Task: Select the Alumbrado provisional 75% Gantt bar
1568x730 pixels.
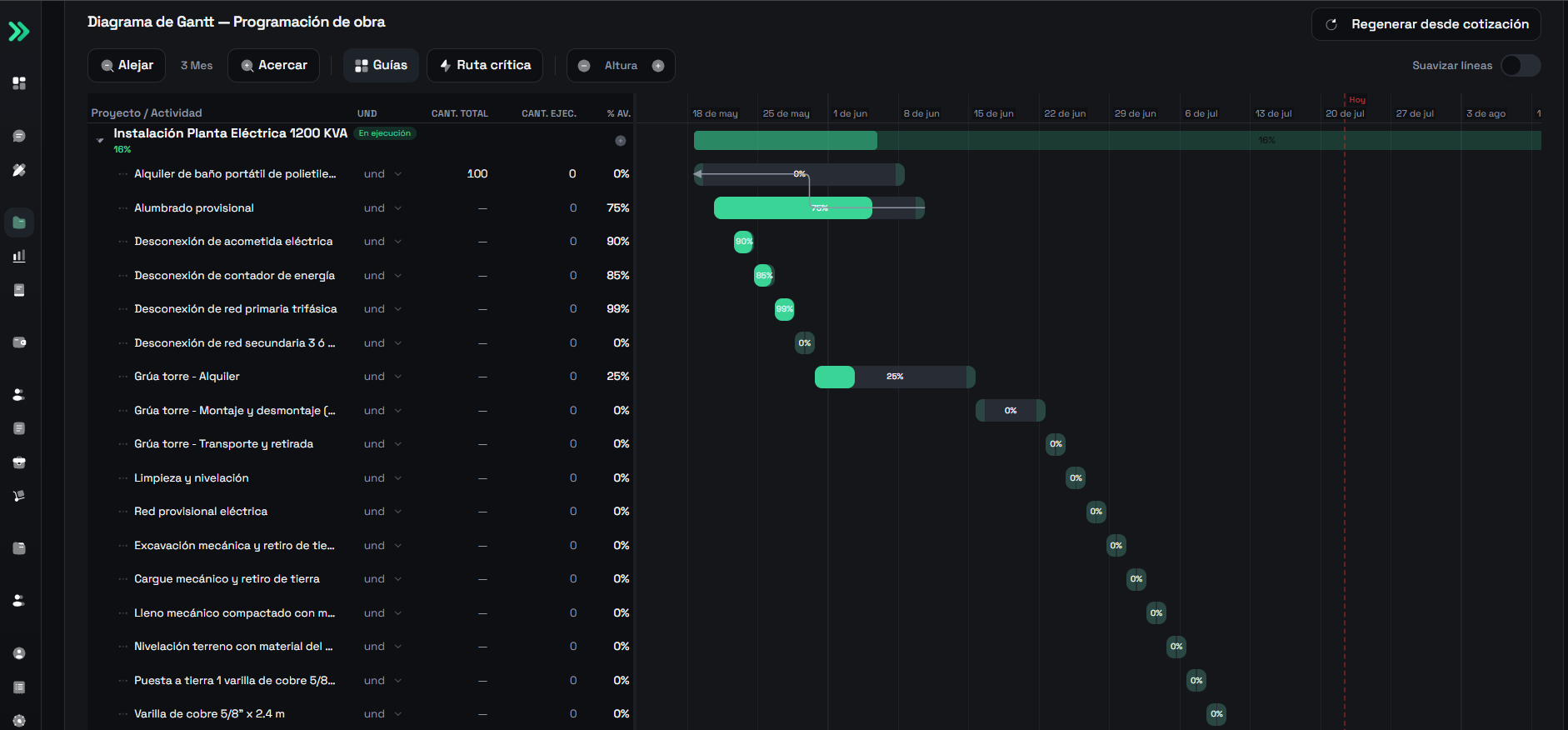Action: (819, 208)
